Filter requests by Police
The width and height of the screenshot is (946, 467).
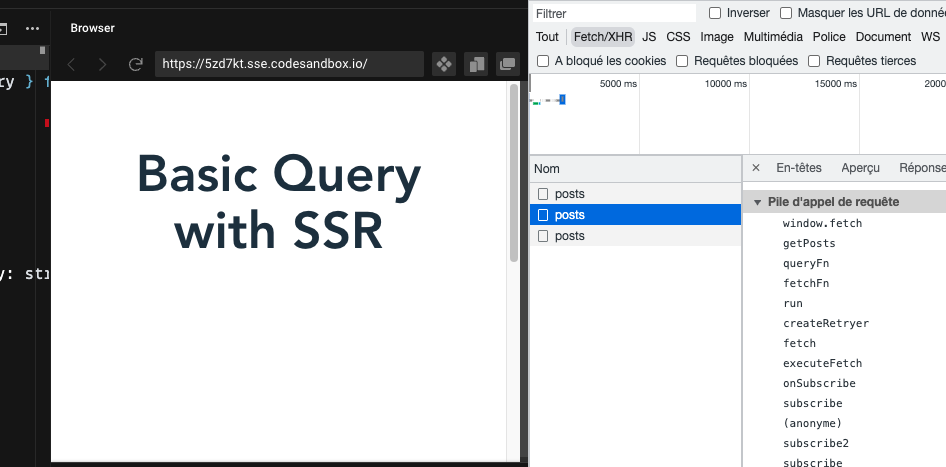tap(829, 37)
